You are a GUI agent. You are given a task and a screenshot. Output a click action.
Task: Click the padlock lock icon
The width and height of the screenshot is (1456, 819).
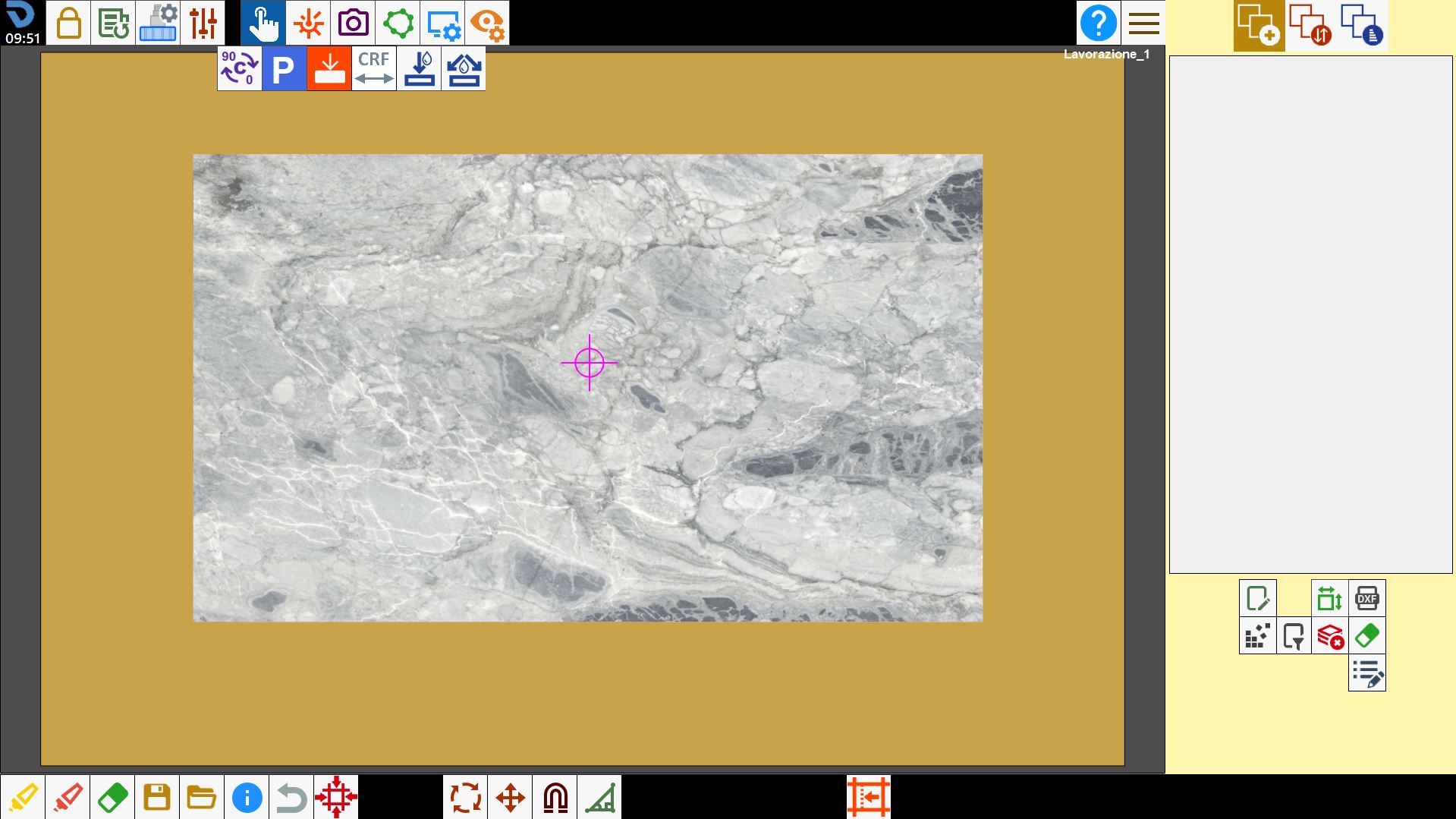coord(68,23)
